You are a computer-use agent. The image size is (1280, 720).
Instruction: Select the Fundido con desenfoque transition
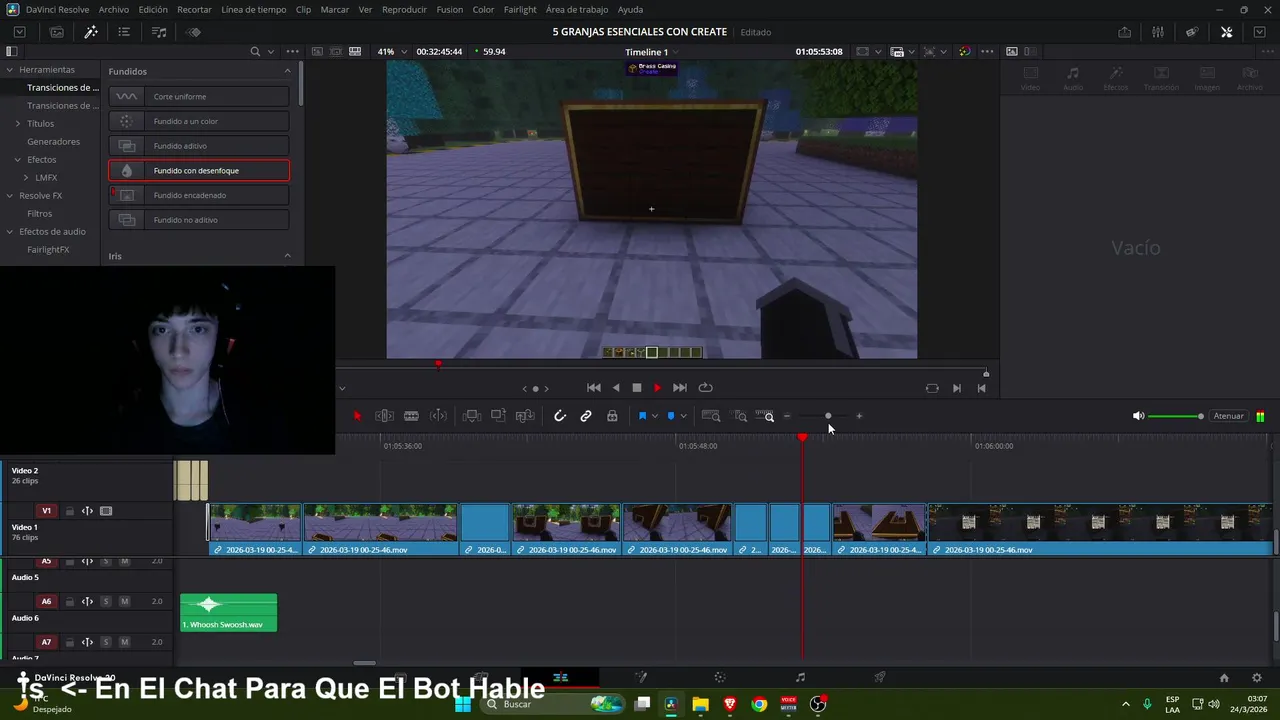point(199,171)
